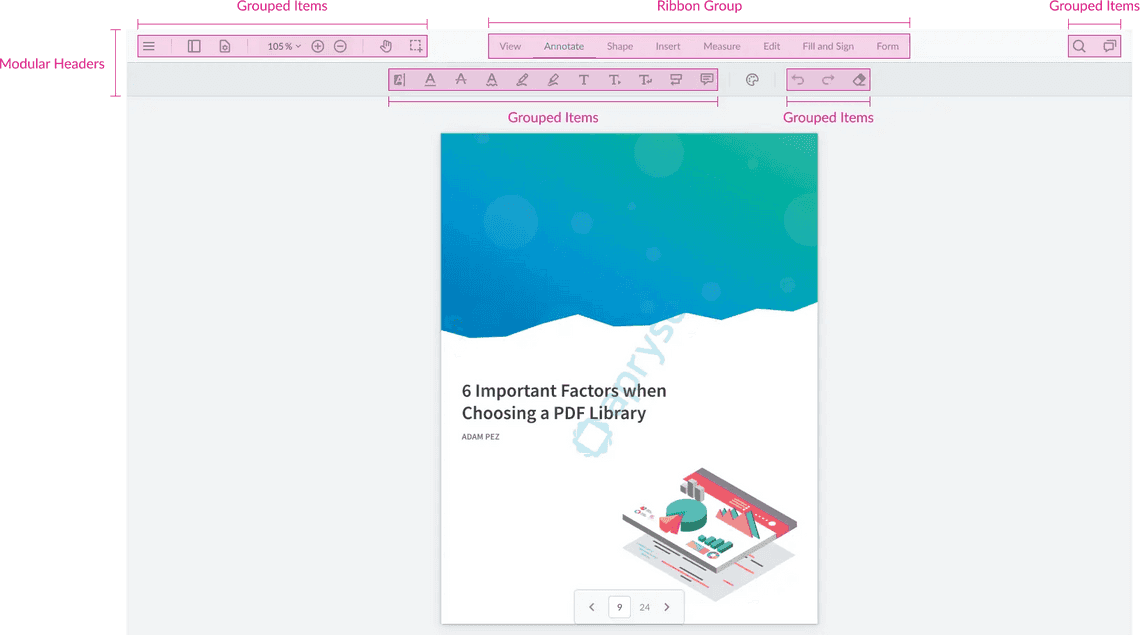
Task: Toggle the comments notes panel
Action: [x=1109, y=46]
